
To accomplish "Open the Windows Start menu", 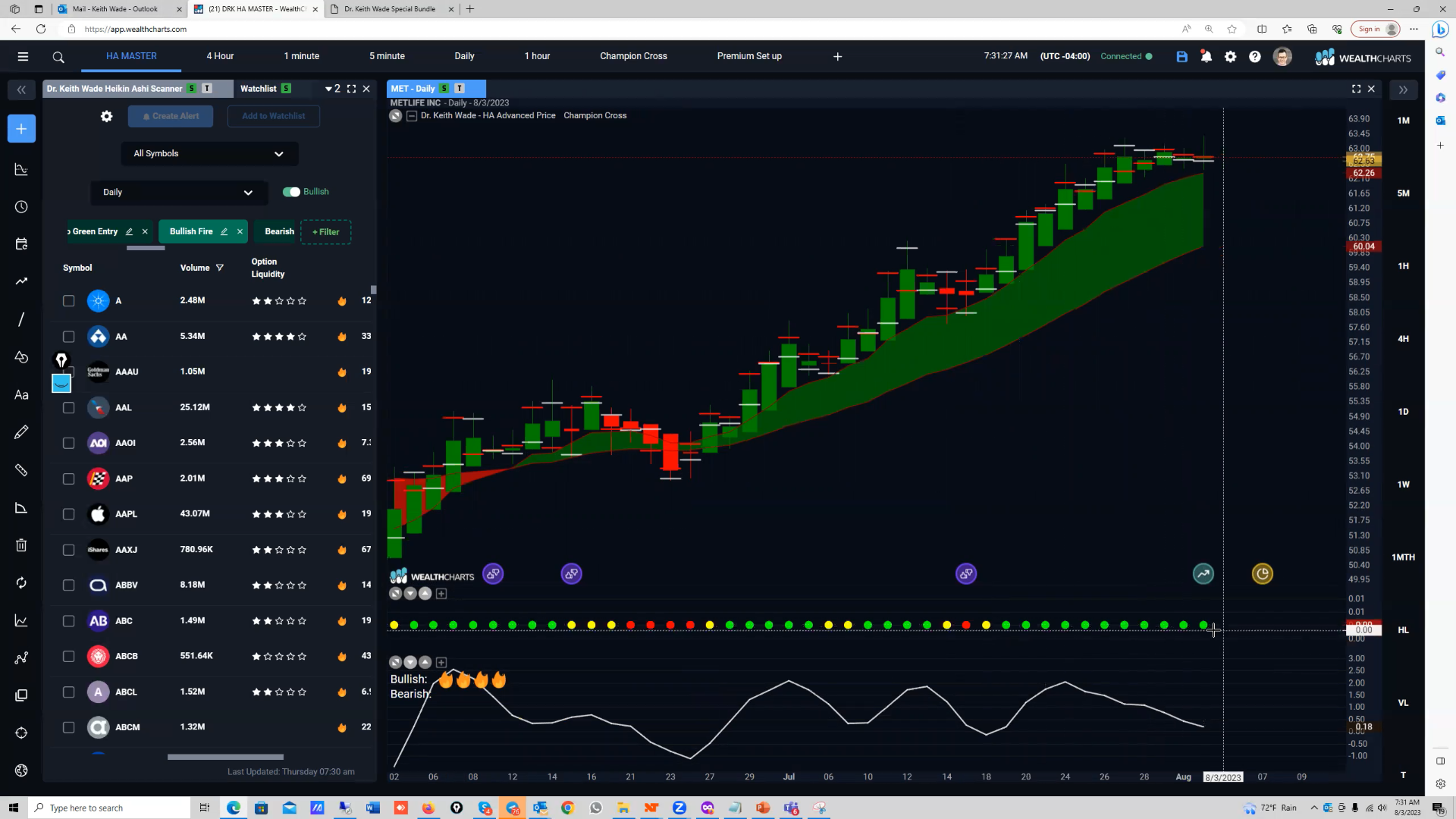I will point(13,808).
